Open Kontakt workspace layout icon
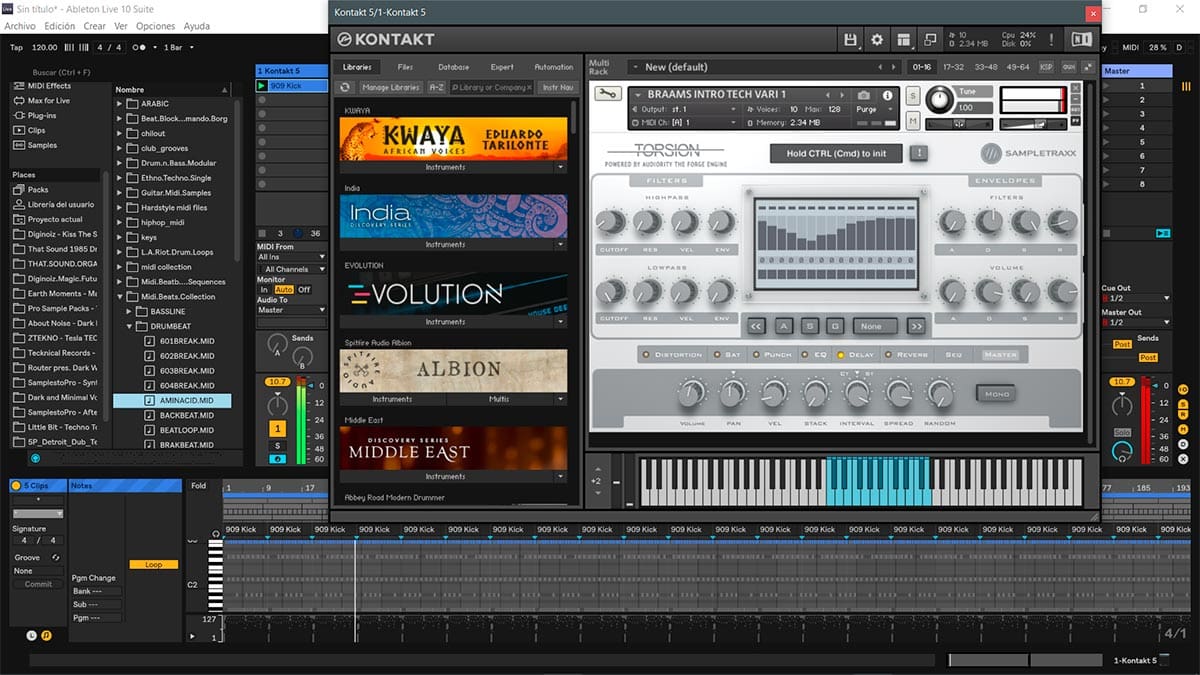This screenshot has width=1200, height=675. click(x=903, y=39)
